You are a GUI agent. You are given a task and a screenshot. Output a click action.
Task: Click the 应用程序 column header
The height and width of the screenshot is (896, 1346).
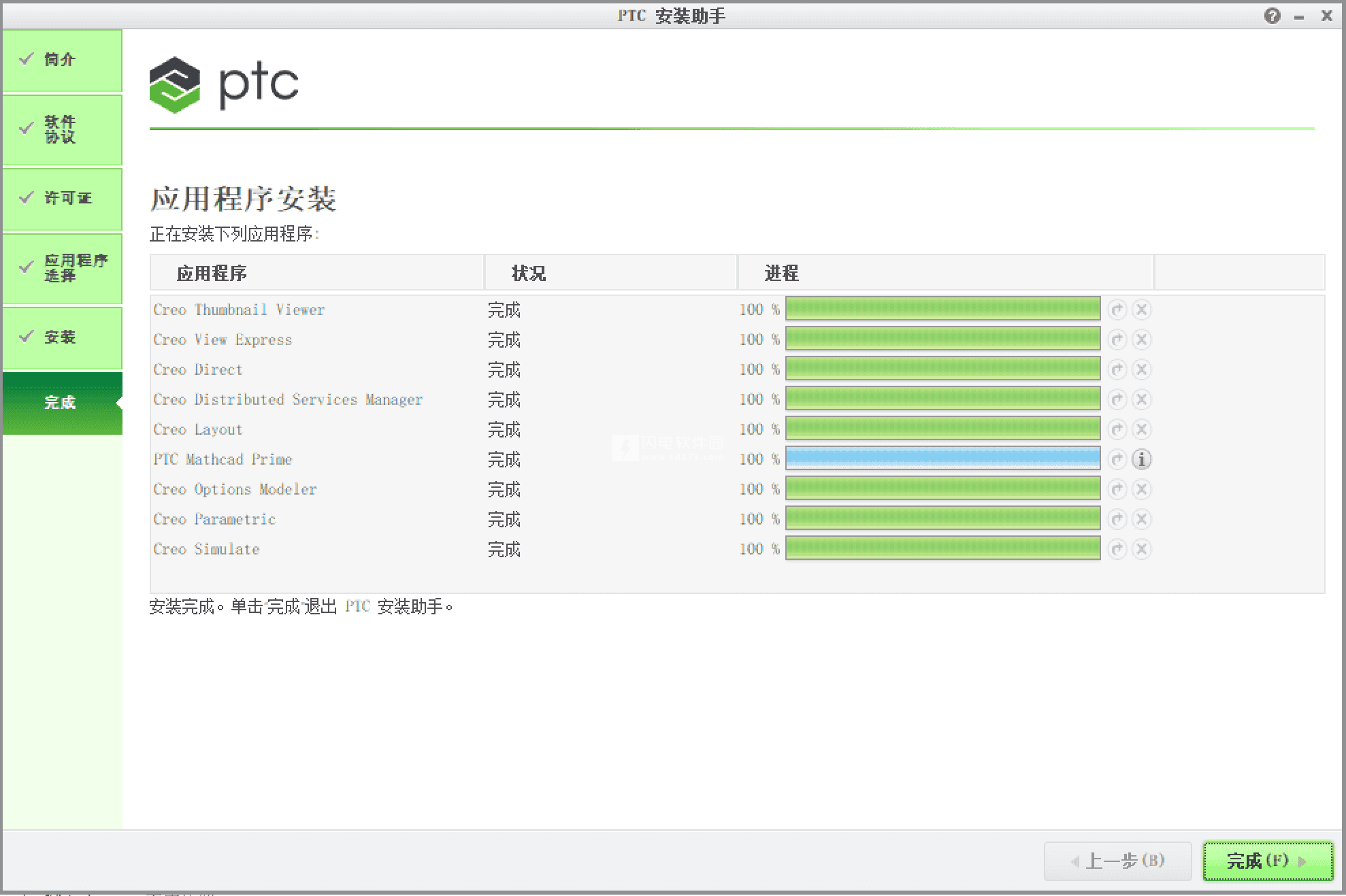[x=316, y=273]
